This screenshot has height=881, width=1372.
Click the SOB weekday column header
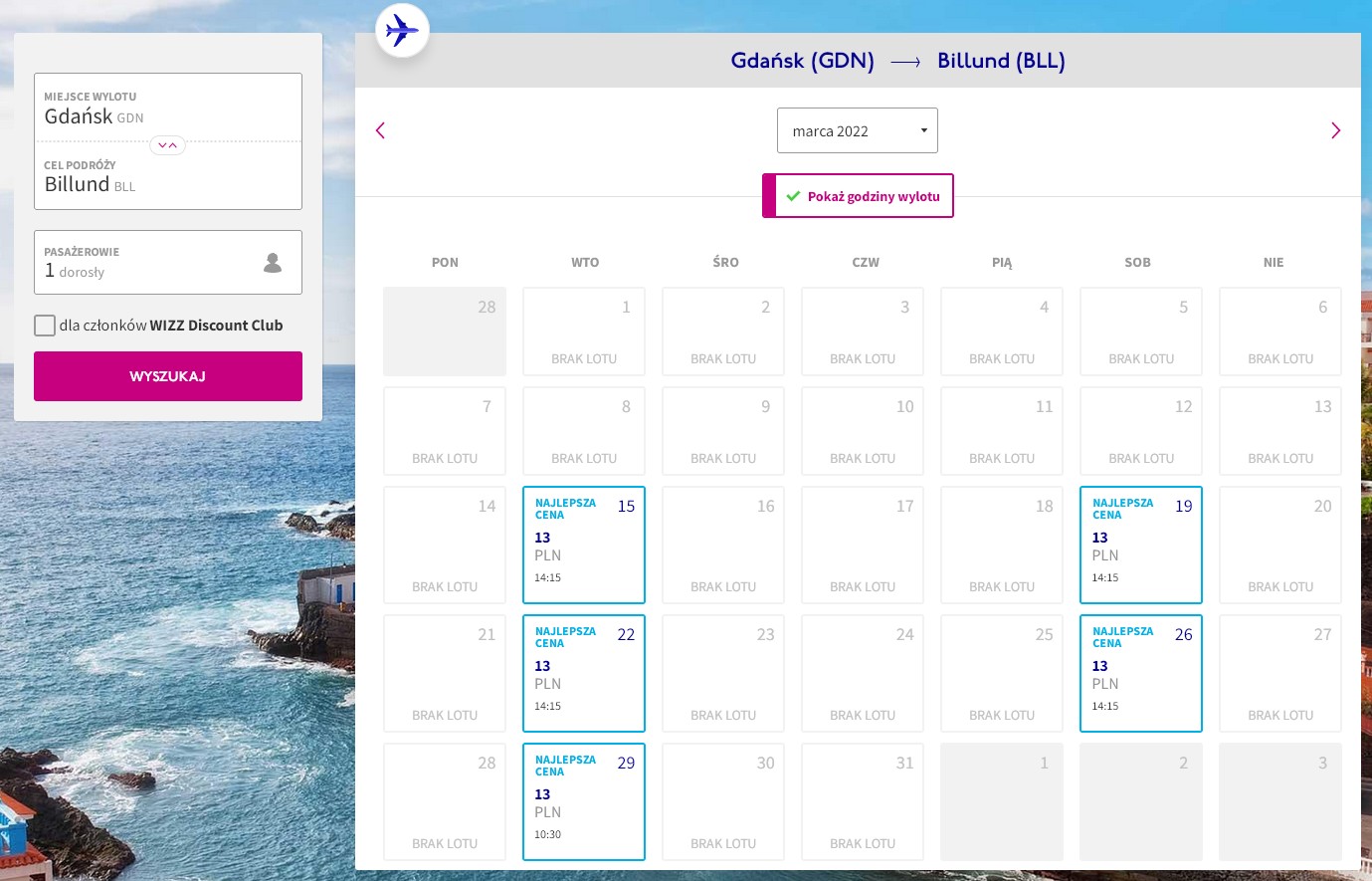(1137, 263)
